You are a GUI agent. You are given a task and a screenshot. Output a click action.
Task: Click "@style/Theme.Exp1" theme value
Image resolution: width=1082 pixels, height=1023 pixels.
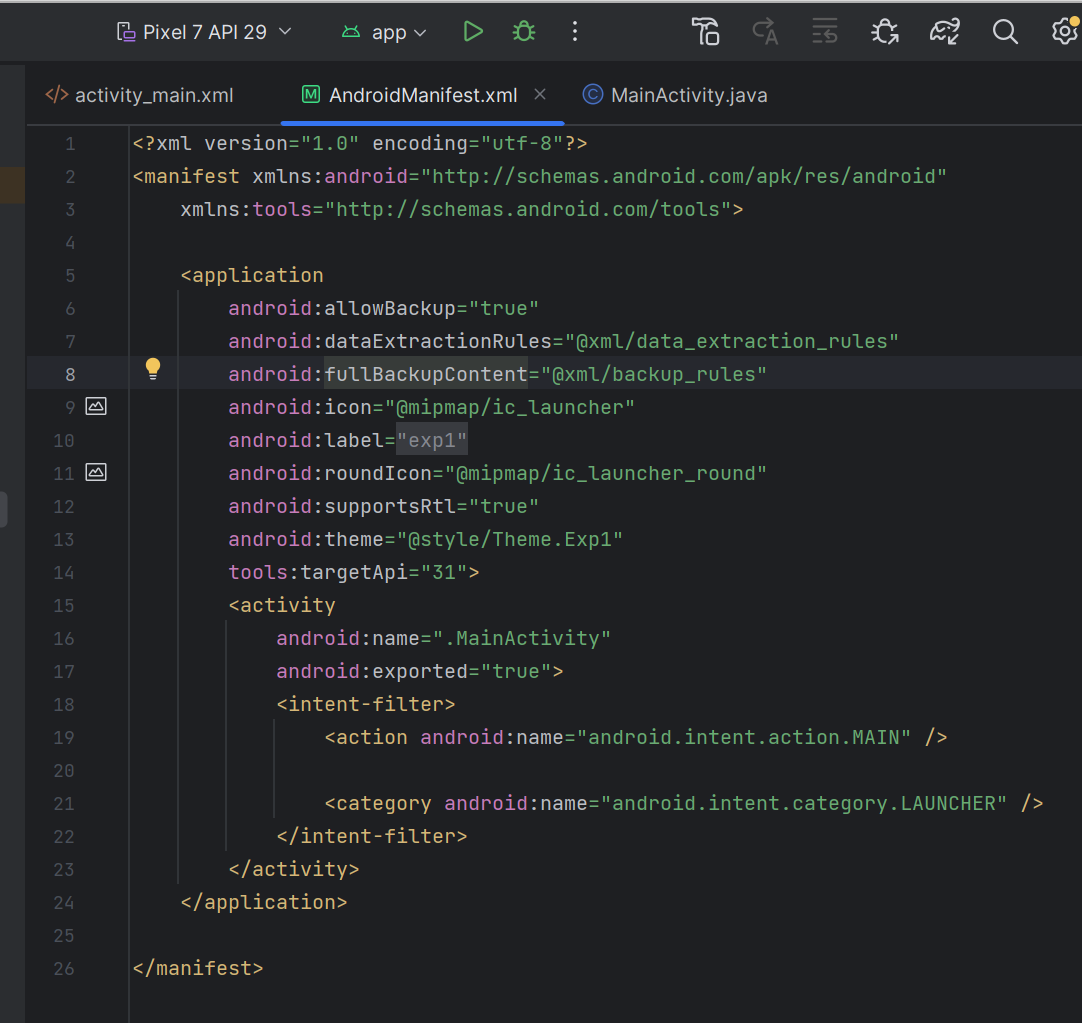(510, 539)
